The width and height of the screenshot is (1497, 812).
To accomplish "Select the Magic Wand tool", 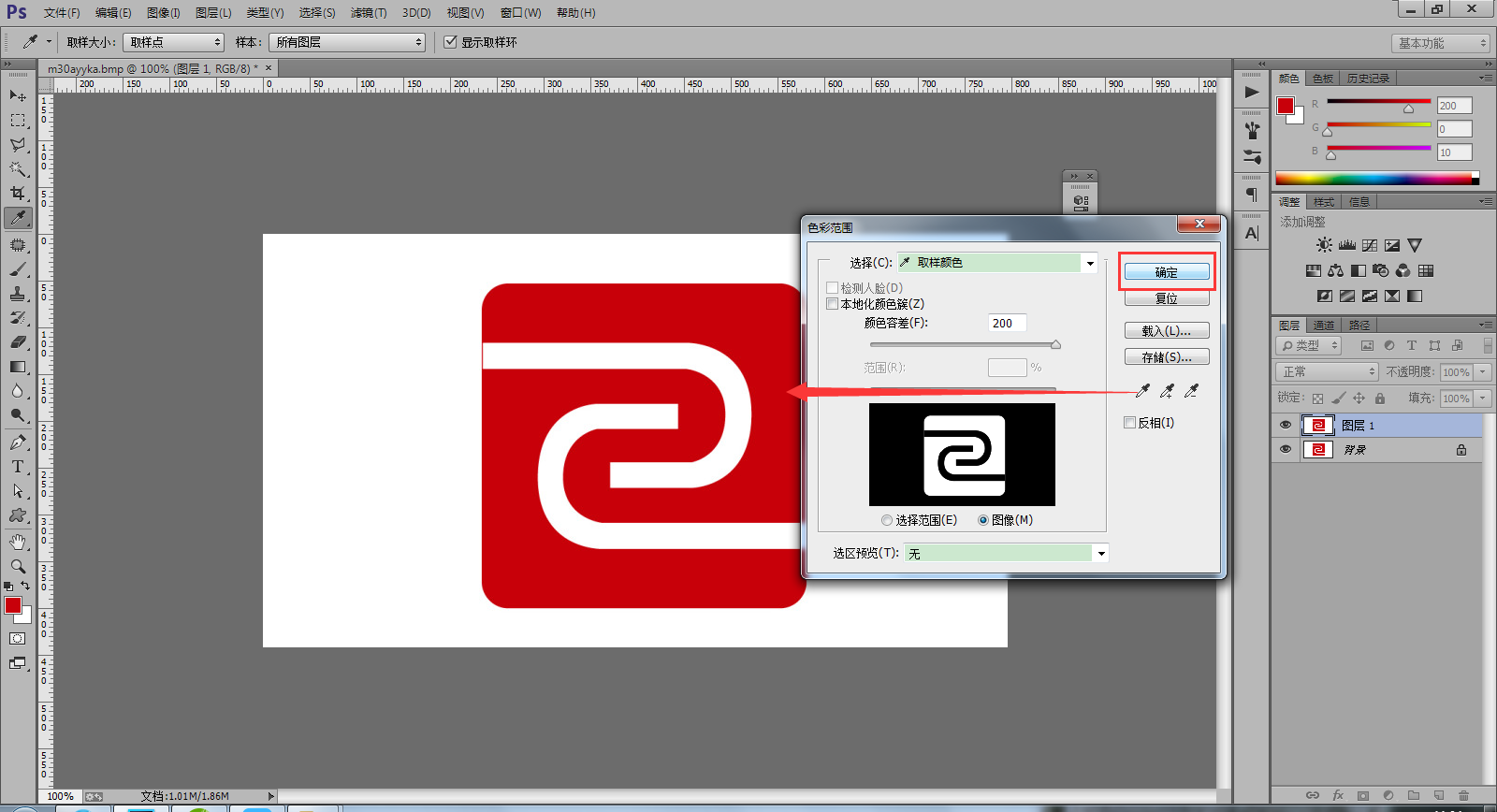I will 18,169.
